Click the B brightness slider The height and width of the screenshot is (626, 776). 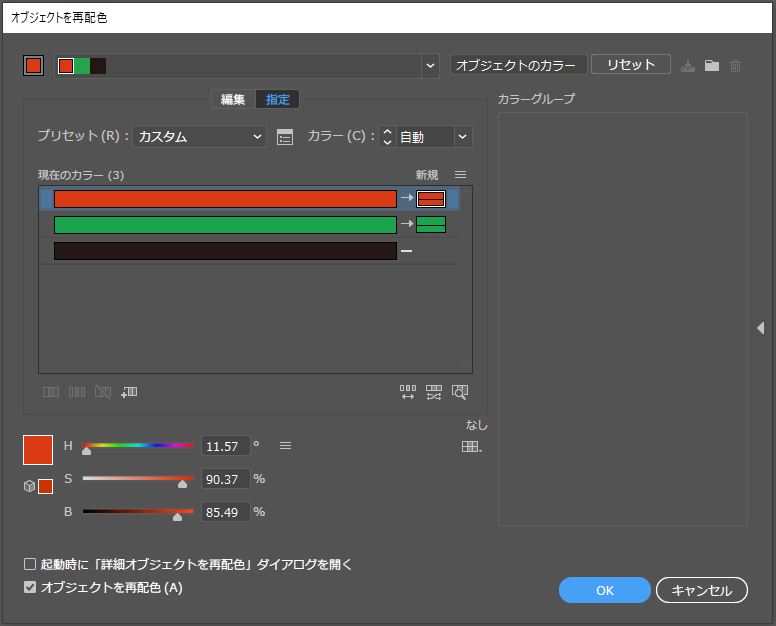(x=138, y=512)
